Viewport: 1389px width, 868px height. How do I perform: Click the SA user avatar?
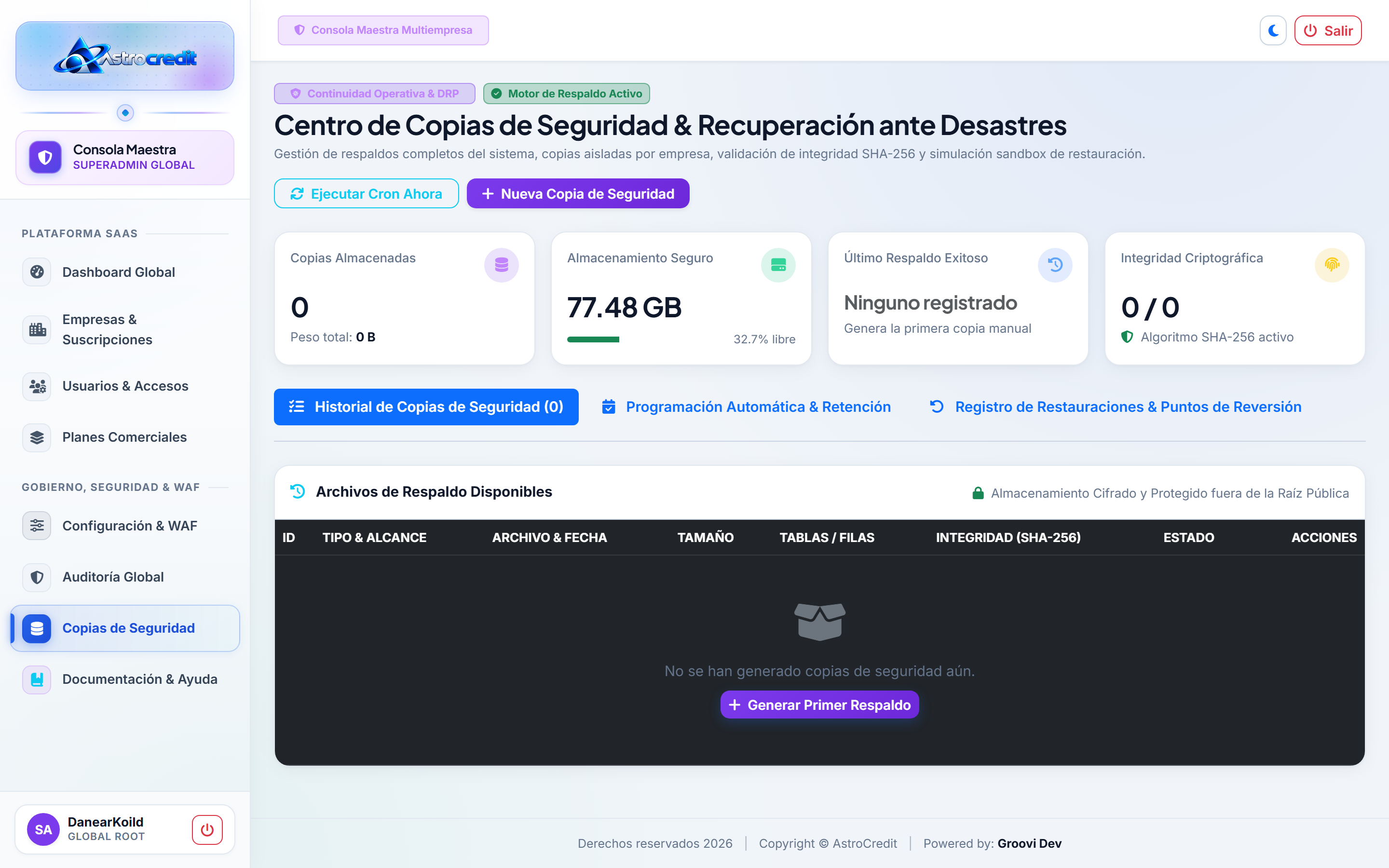[x=43, y=829]
